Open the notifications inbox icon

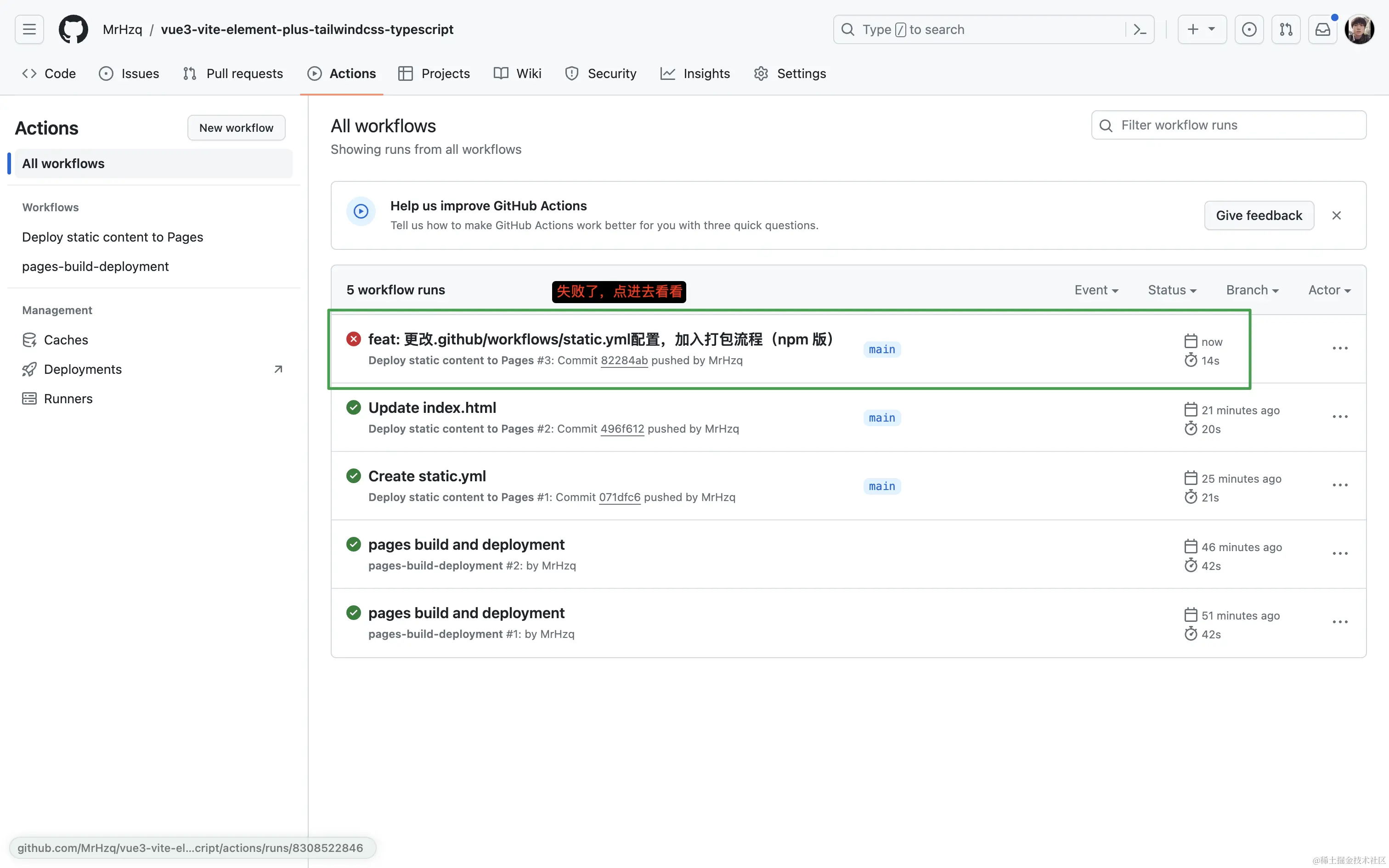click(1322, 29)
